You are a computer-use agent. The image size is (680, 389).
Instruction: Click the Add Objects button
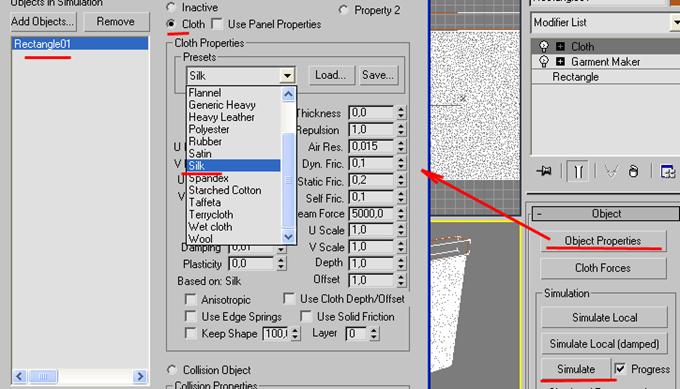click(x=42, y=22)
